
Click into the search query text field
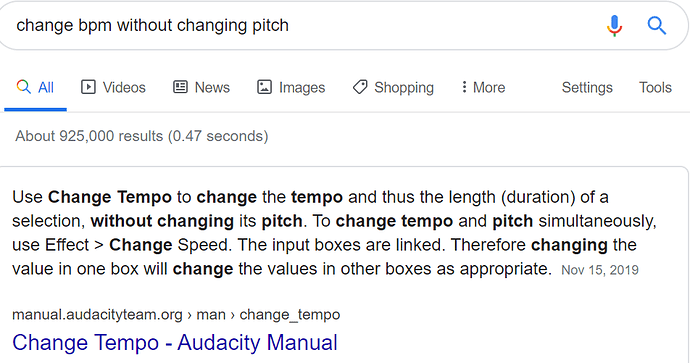299,26
